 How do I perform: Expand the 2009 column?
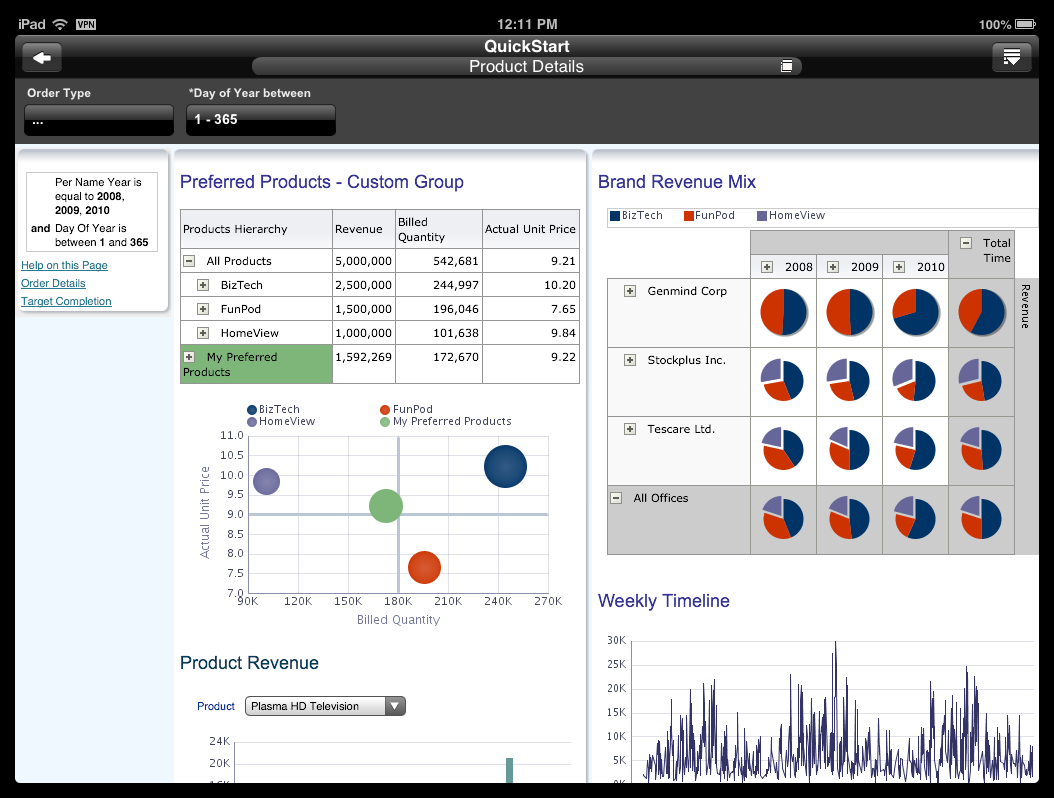(x=833, y=267)
